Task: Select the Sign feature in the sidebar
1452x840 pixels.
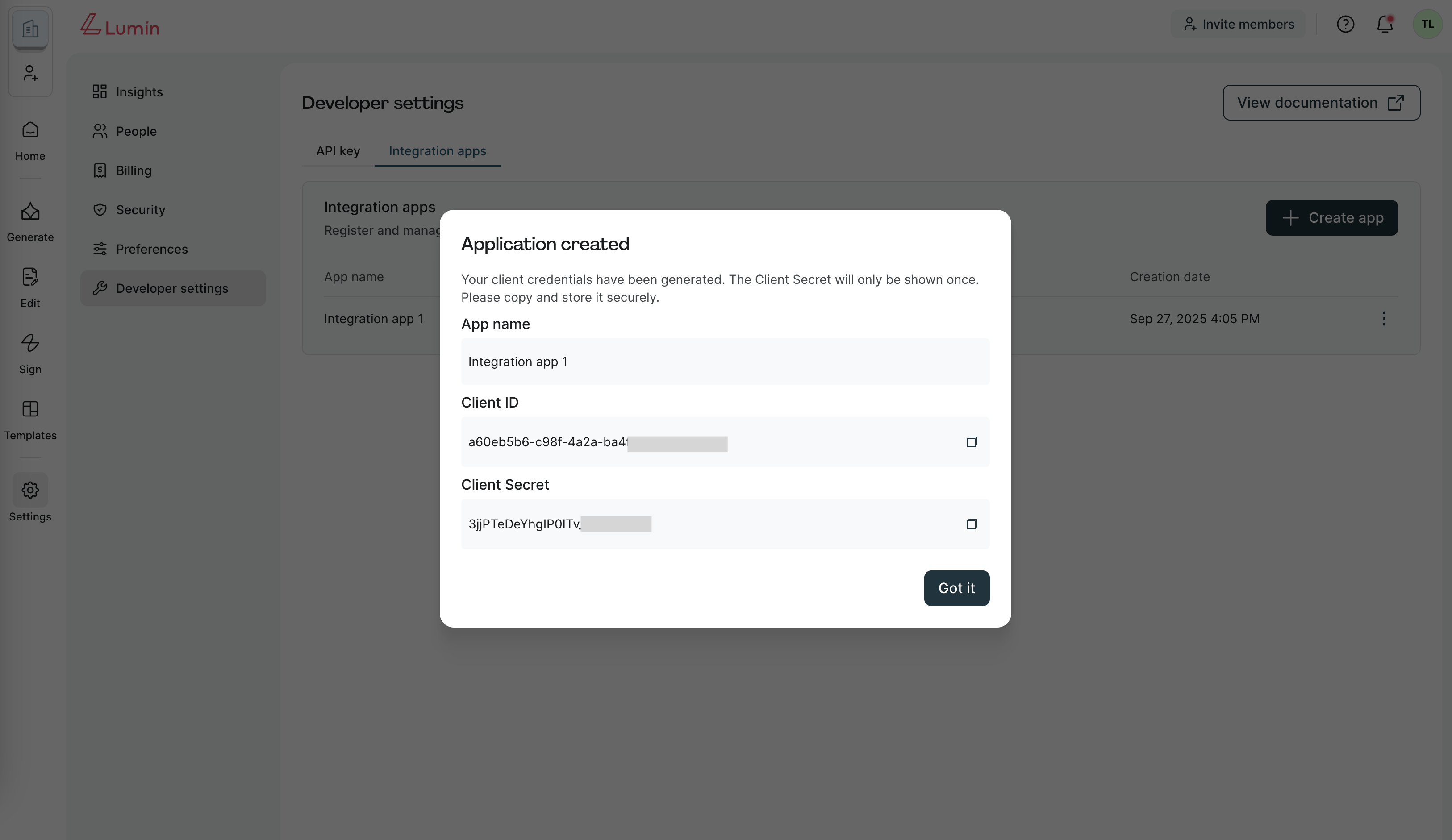Action: click(x=30, y=353)
